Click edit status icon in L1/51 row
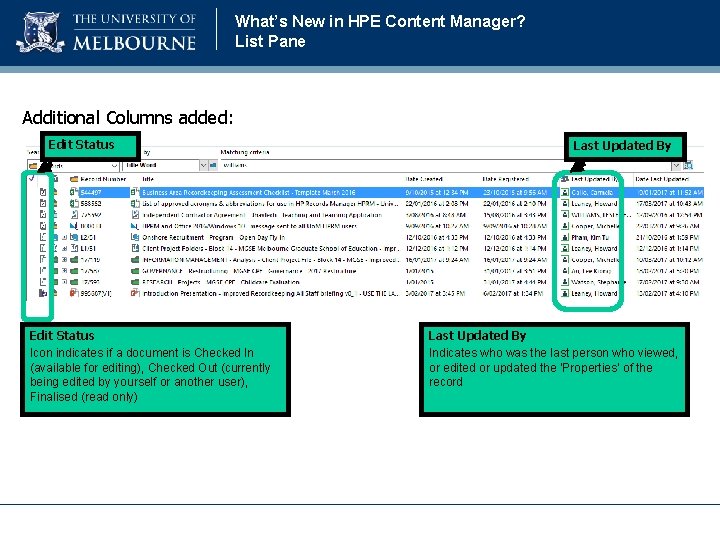 (43, 248)
